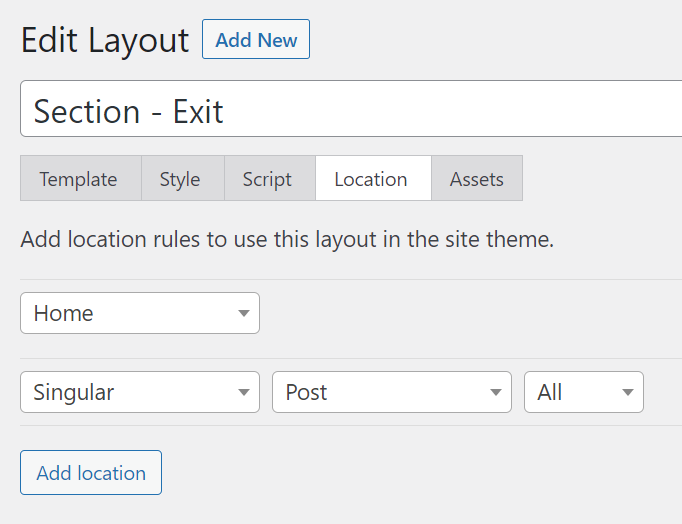Click the arrow icon on Post dropdown
The image size is (682, 524).
(495, 393)
